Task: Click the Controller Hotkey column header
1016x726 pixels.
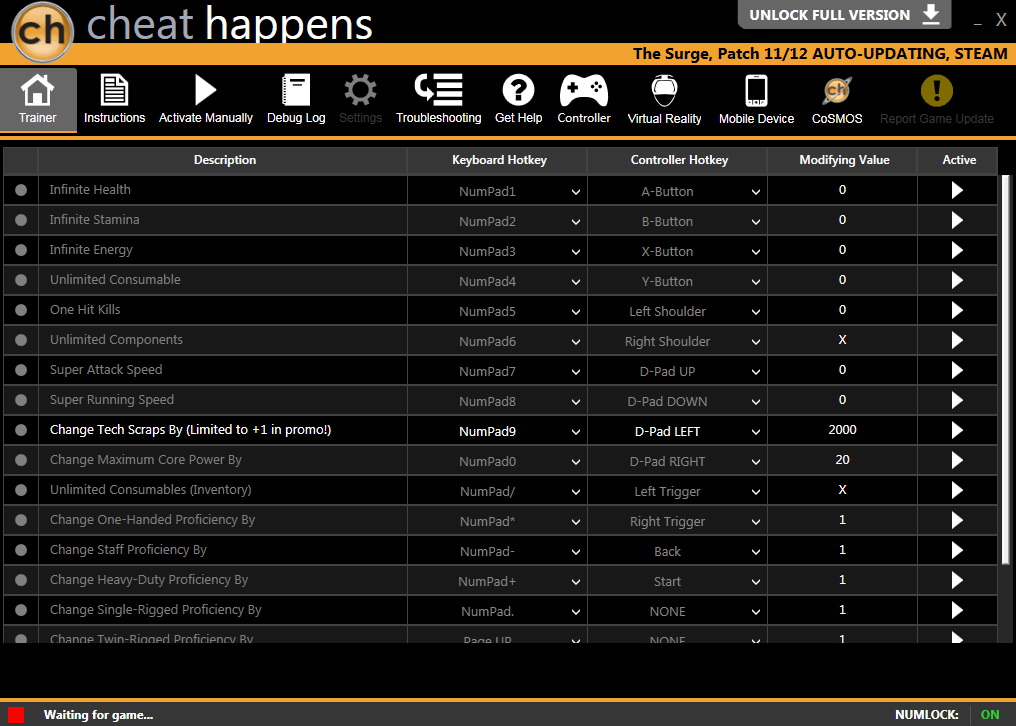Action: 679,160
